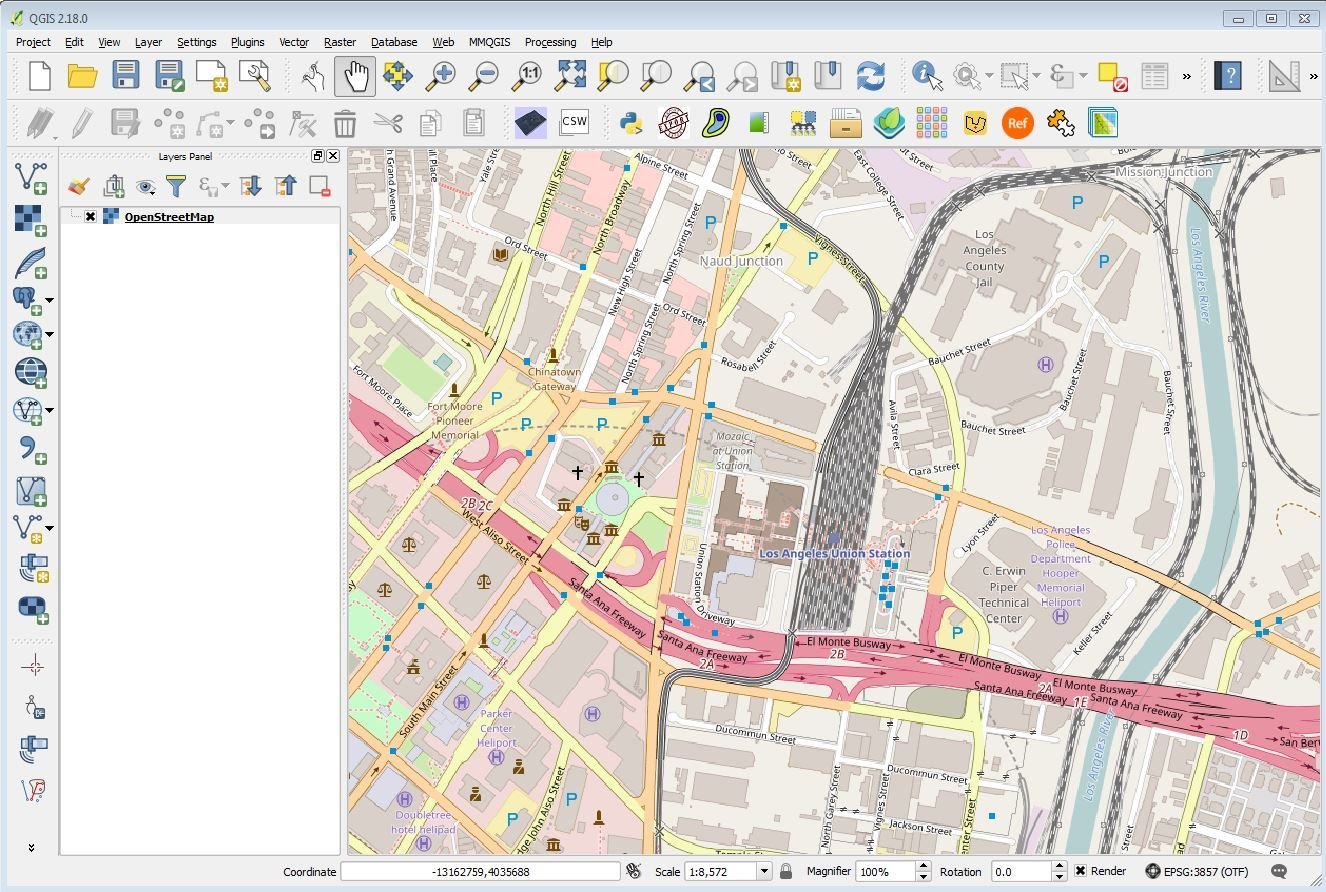Select the Zoom In tool
This screenshot has width=1326, height=892.
click(441, 76)
